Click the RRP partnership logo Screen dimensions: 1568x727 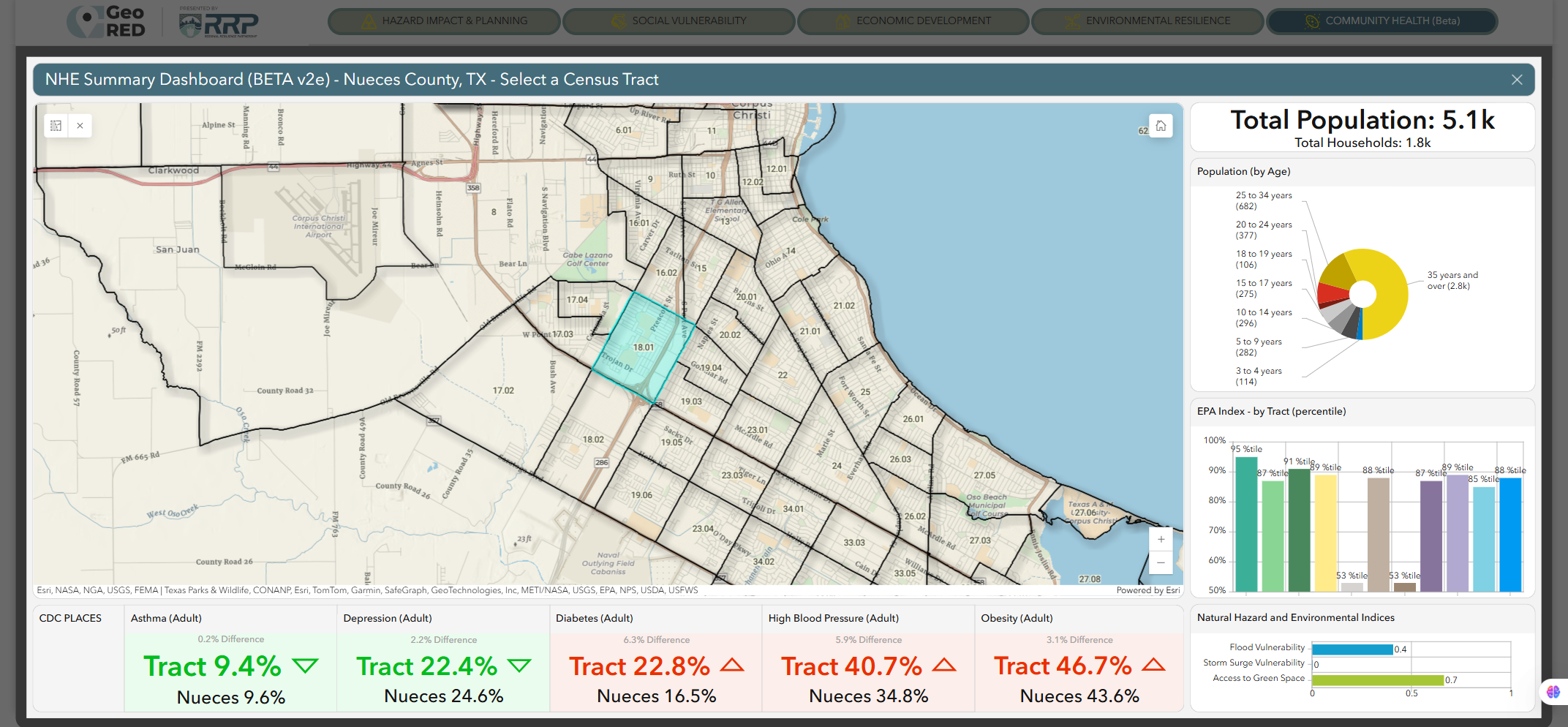point(219,23)
